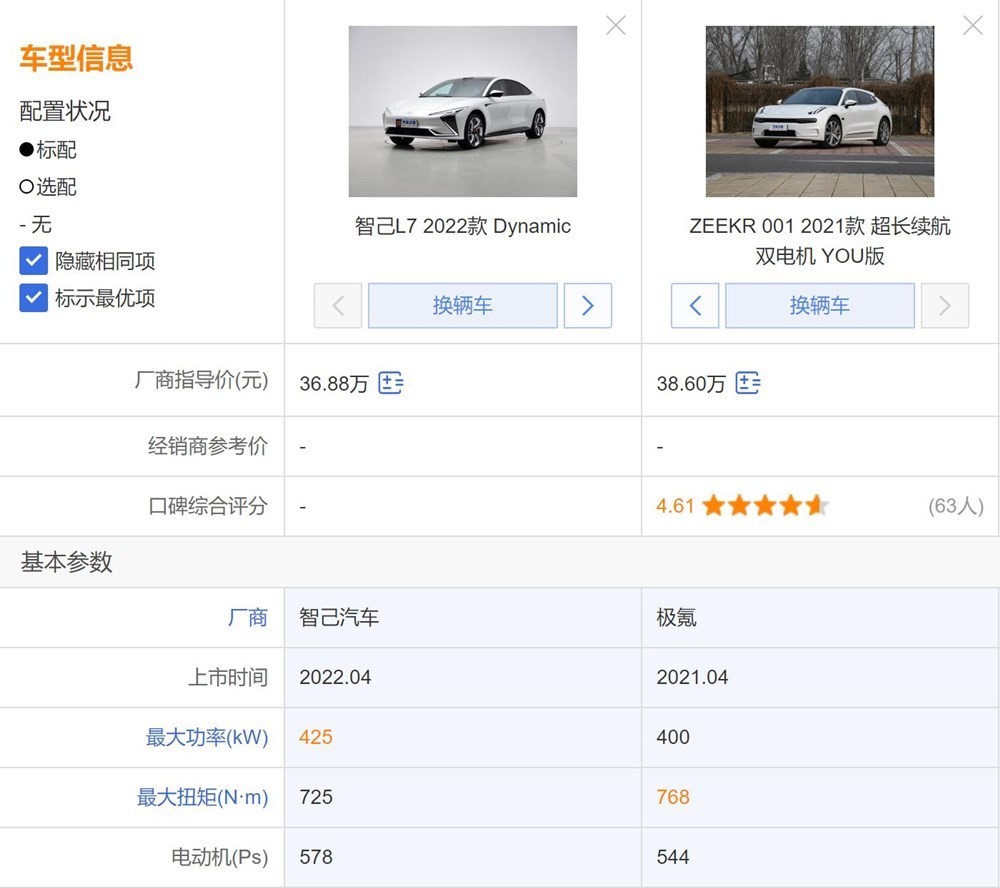Click the next arrow beside 智己L7 换辆车
The image size is (1000, 888).
pyautogui.click(x=588, y=306)
